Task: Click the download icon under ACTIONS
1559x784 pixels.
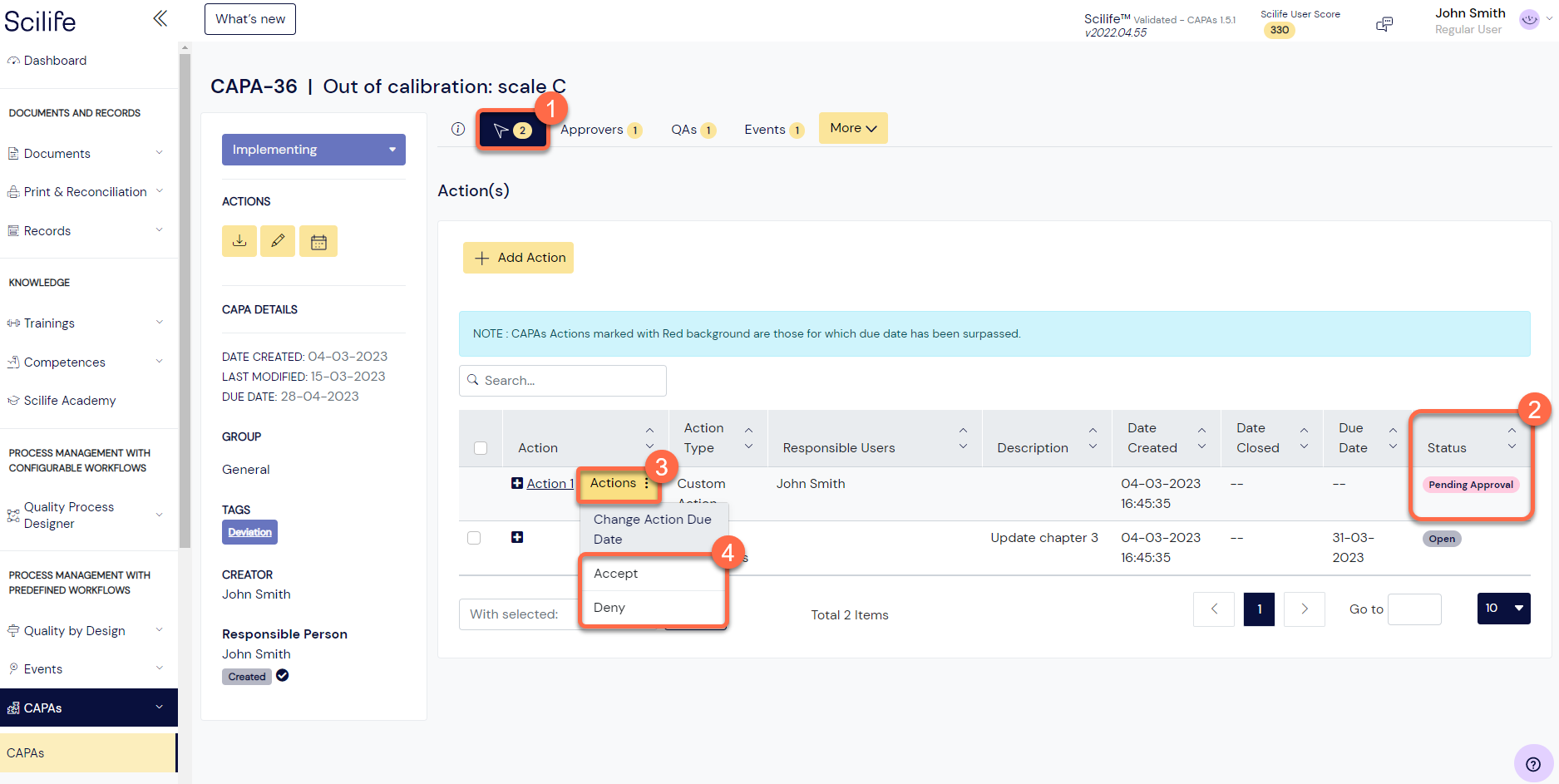Action: (x=239, y=241)
